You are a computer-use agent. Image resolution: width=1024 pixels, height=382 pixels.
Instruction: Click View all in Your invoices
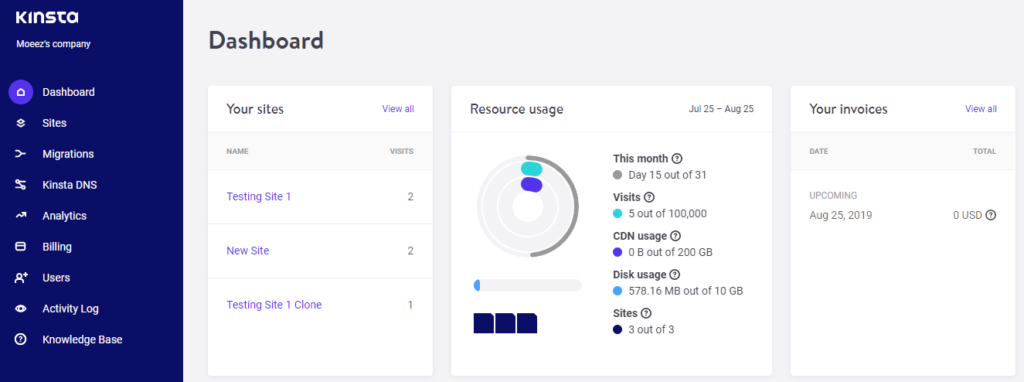click(x=981, y=109)
